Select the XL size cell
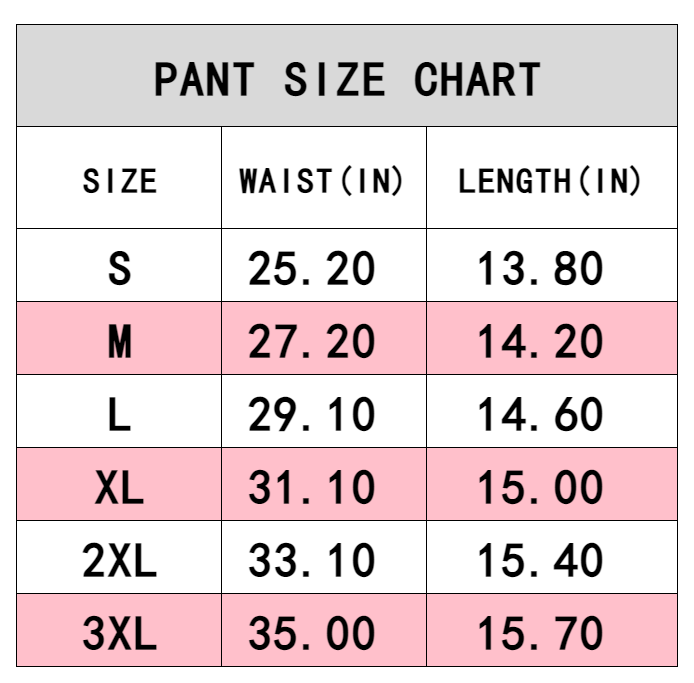Screen dimensions: 694x683 click(x=120, y=488)
